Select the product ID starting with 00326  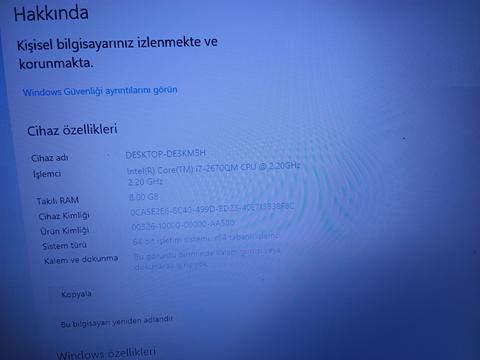pos(183,225)
